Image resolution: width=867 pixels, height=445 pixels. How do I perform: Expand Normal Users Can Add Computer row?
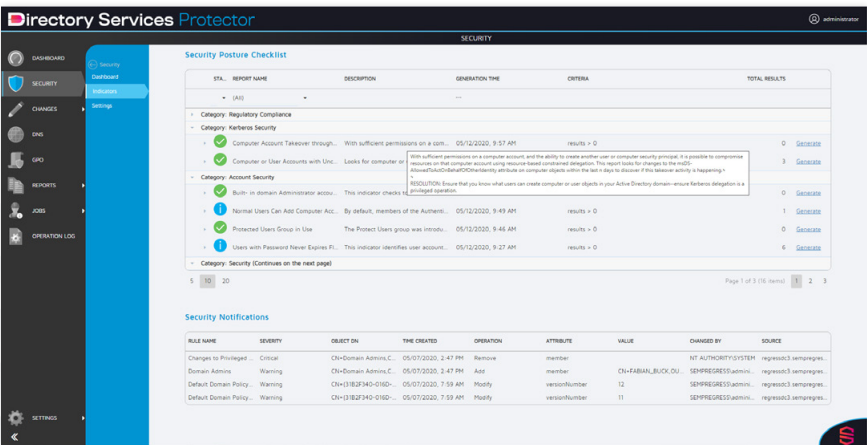pos(205,211)
